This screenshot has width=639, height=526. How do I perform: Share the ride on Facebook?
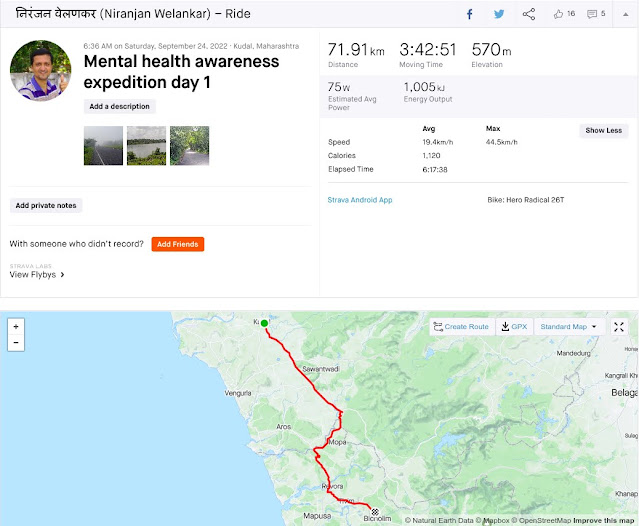pos(469,15)
